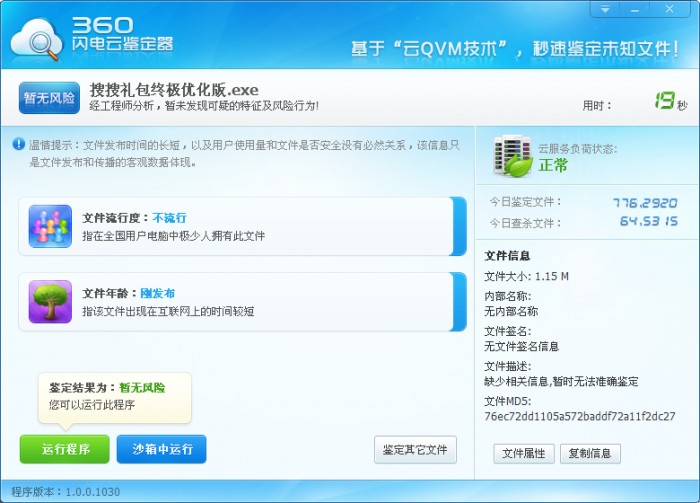Click the 今日鉴定文件 counter value
This screenshot has width=700, height=503.
pos(645,203)
